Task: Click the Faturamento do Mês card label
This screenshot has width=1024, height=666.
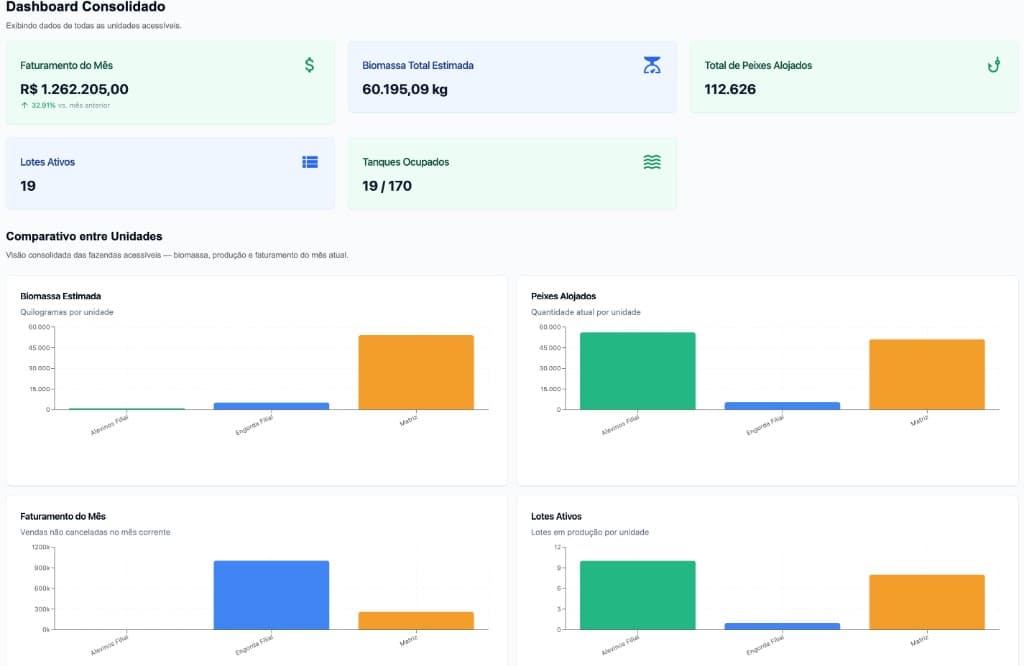Action: tap(67, 65)
